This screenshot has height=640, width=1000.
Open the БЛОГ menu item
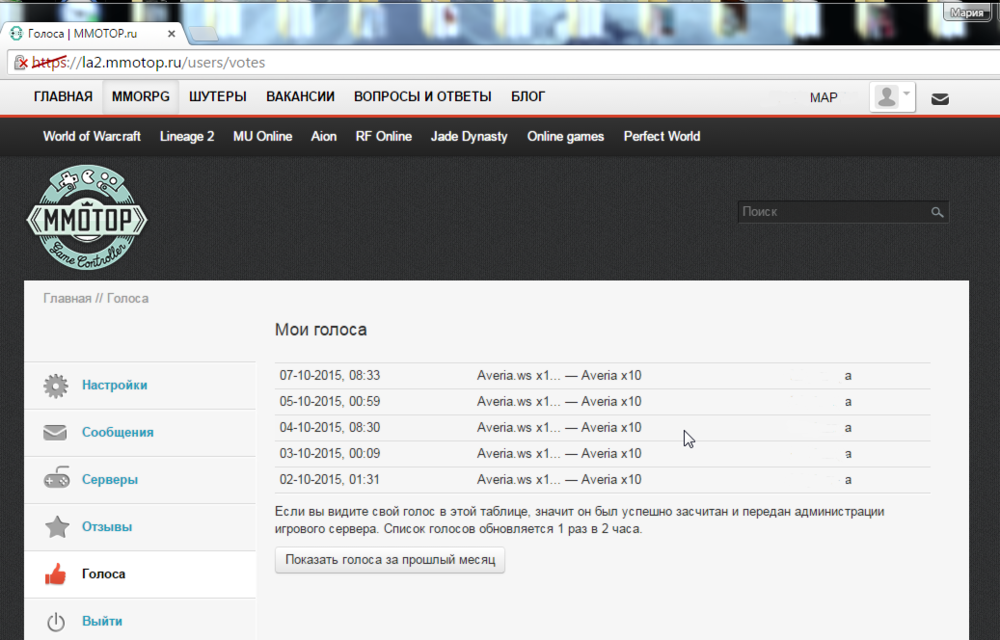click(x=527, y=96)
